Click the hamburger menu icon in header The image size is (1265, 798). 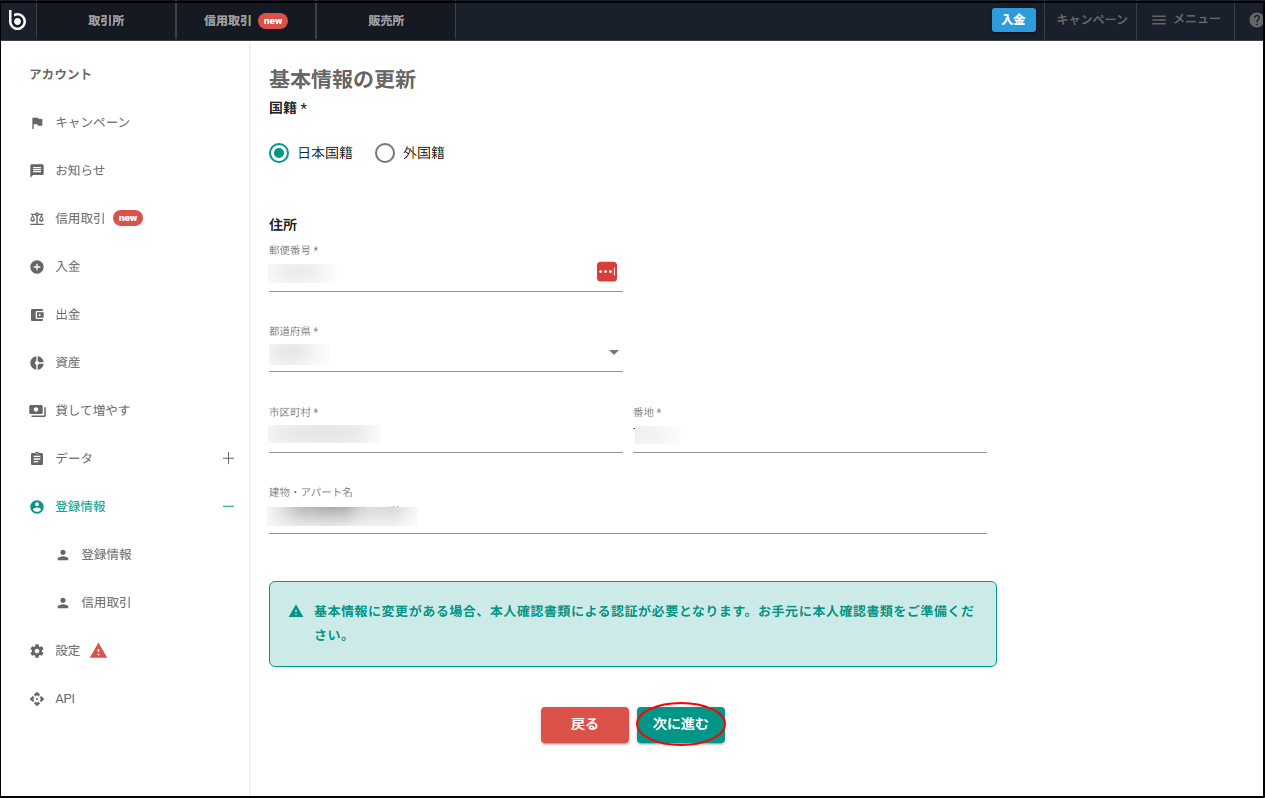click(1159, 20)
